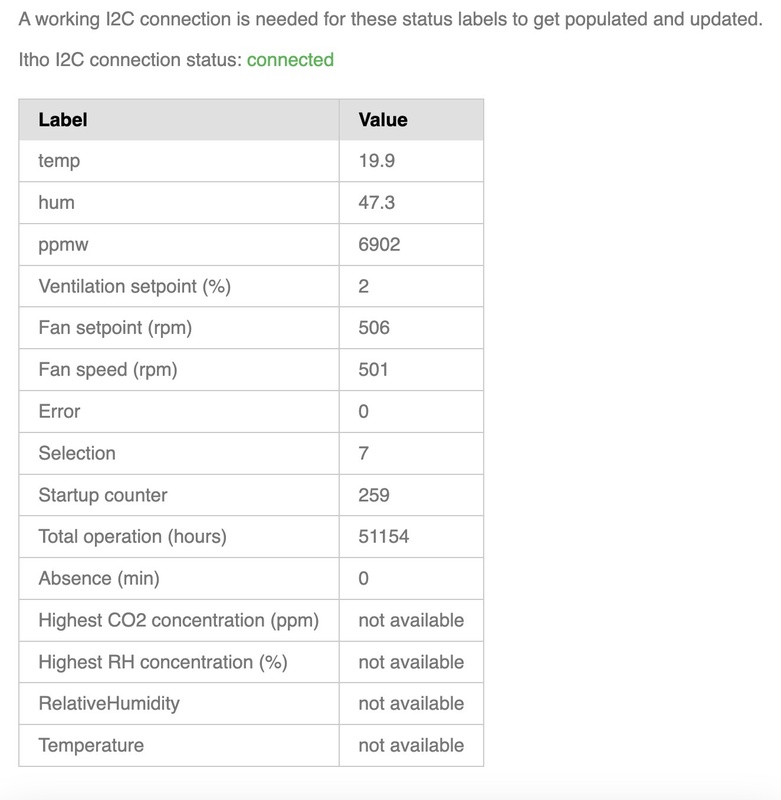Click the "Value" column header

pyautogui.click(x=383, y=120)
